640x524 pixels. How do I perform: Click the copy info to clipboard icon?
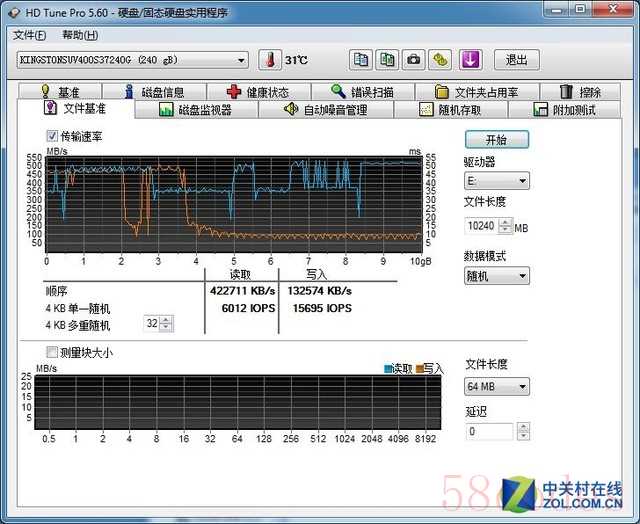click(361, 60)
